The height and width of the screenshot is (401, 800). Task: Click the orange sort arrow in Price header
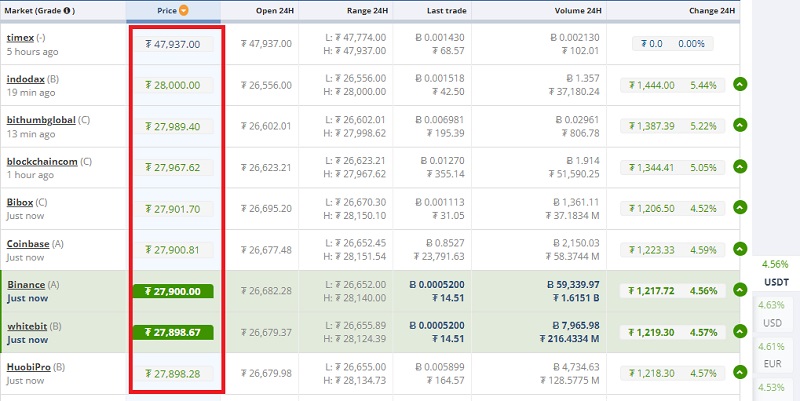[183, 10]
